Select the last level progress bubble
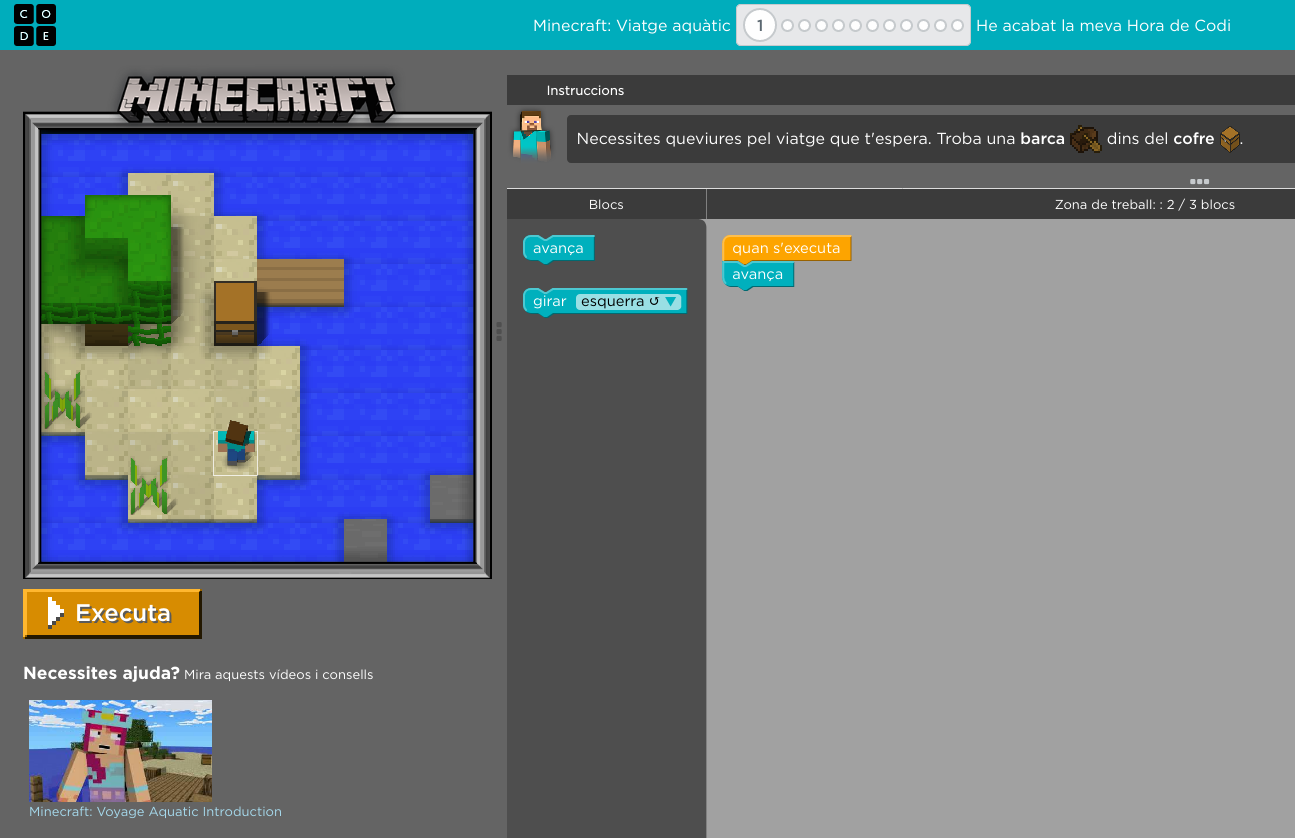 (x=957, y=26)
